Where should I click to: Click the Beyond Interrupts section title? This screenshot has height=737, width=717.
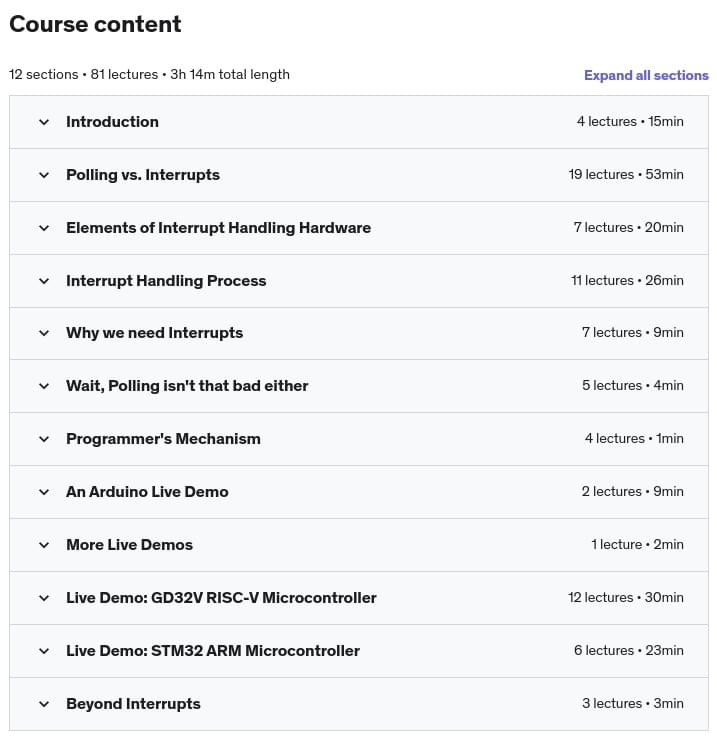(x=133, y=704)
